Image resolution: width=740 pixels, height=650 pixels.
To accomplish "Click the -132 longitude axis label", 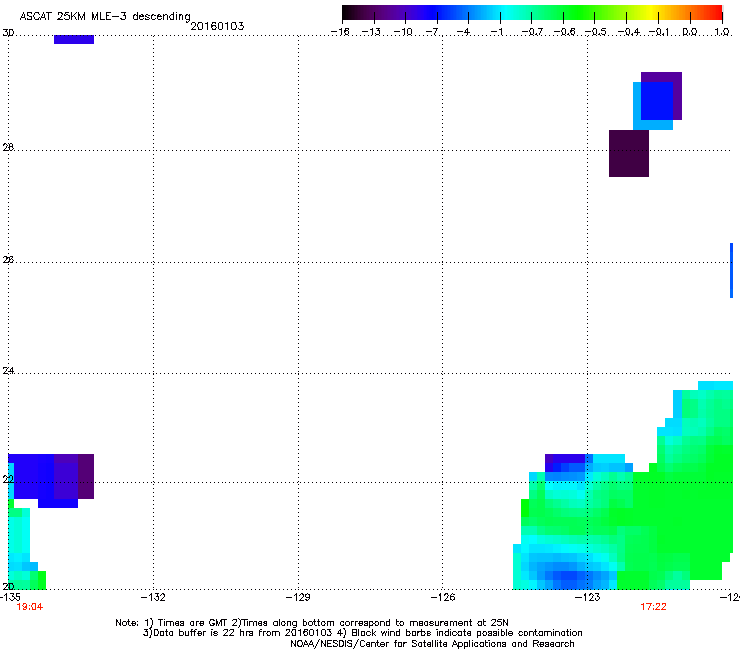I will tap(153, 597).
